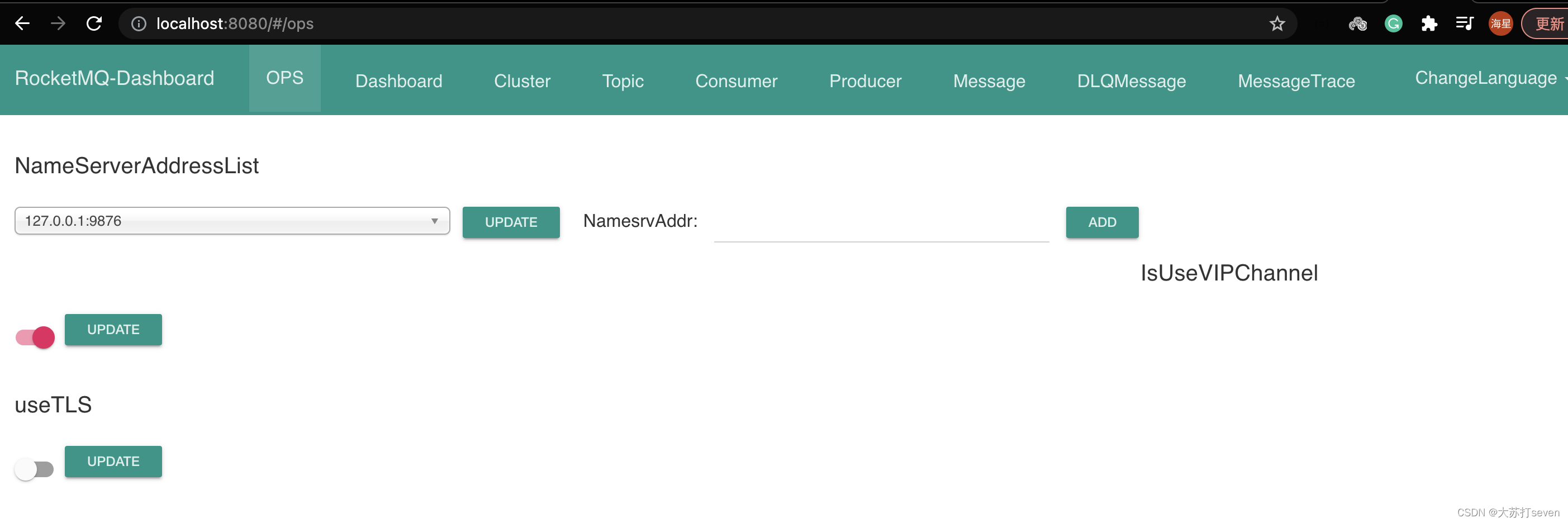Focus the NamesrvAddr input field
This screenshot has height=523, width=1568.
pyautogui.click(x=881, y=224)
